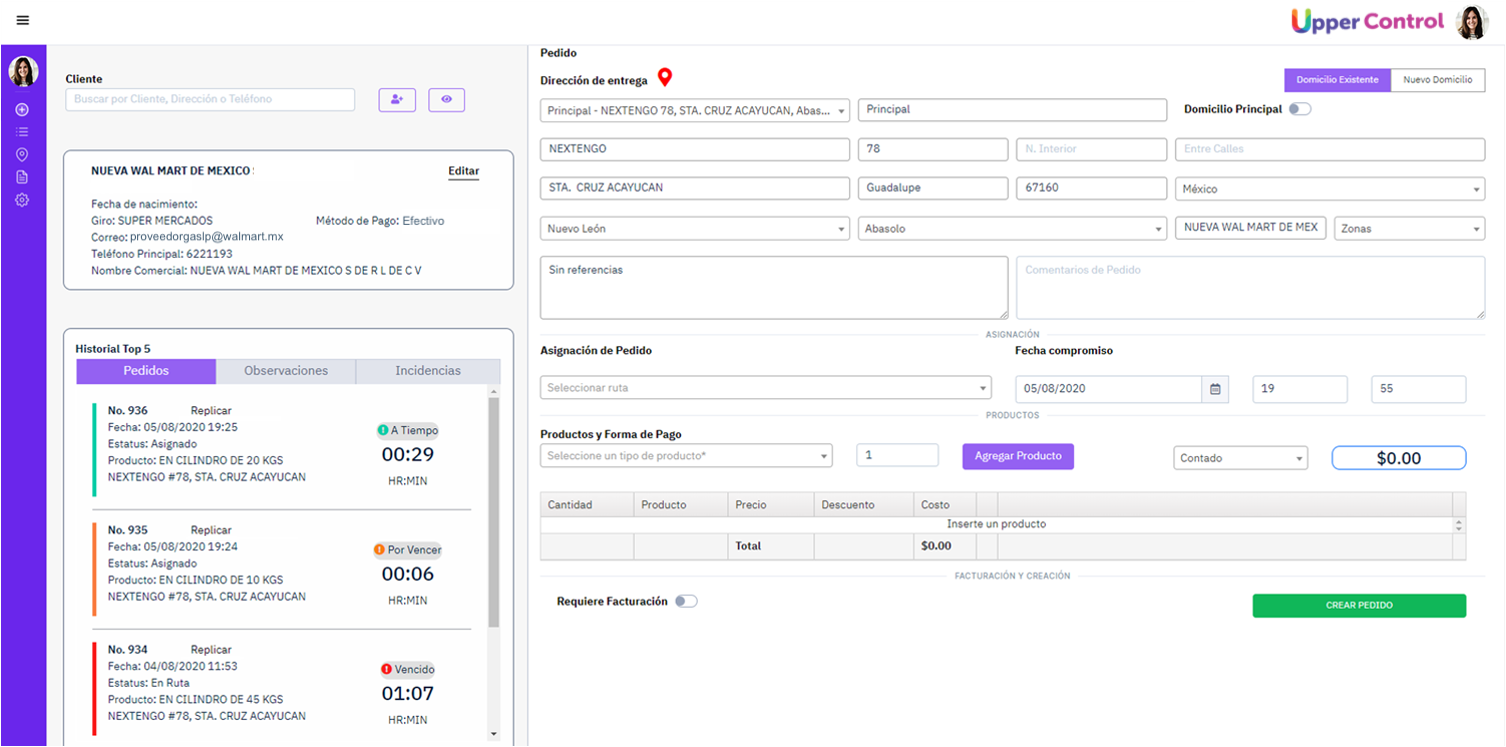The image size is (1506, 747).
Task: Click scrollbar down arrow in history list
Action: (493, 734)
